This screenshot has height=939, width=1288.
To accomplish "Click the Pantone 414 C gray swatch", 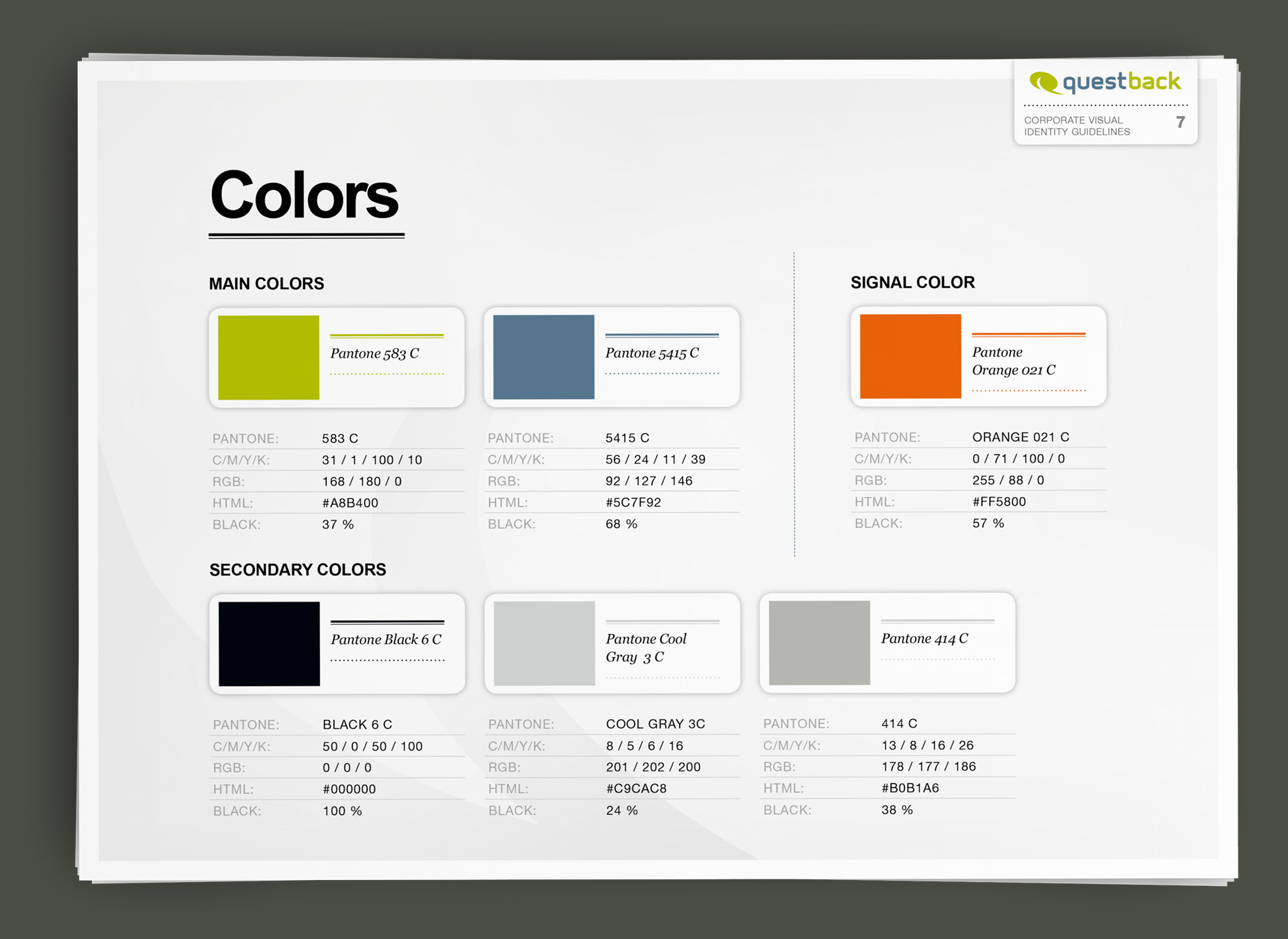I will pyautogui.click(x=819, y=643).
